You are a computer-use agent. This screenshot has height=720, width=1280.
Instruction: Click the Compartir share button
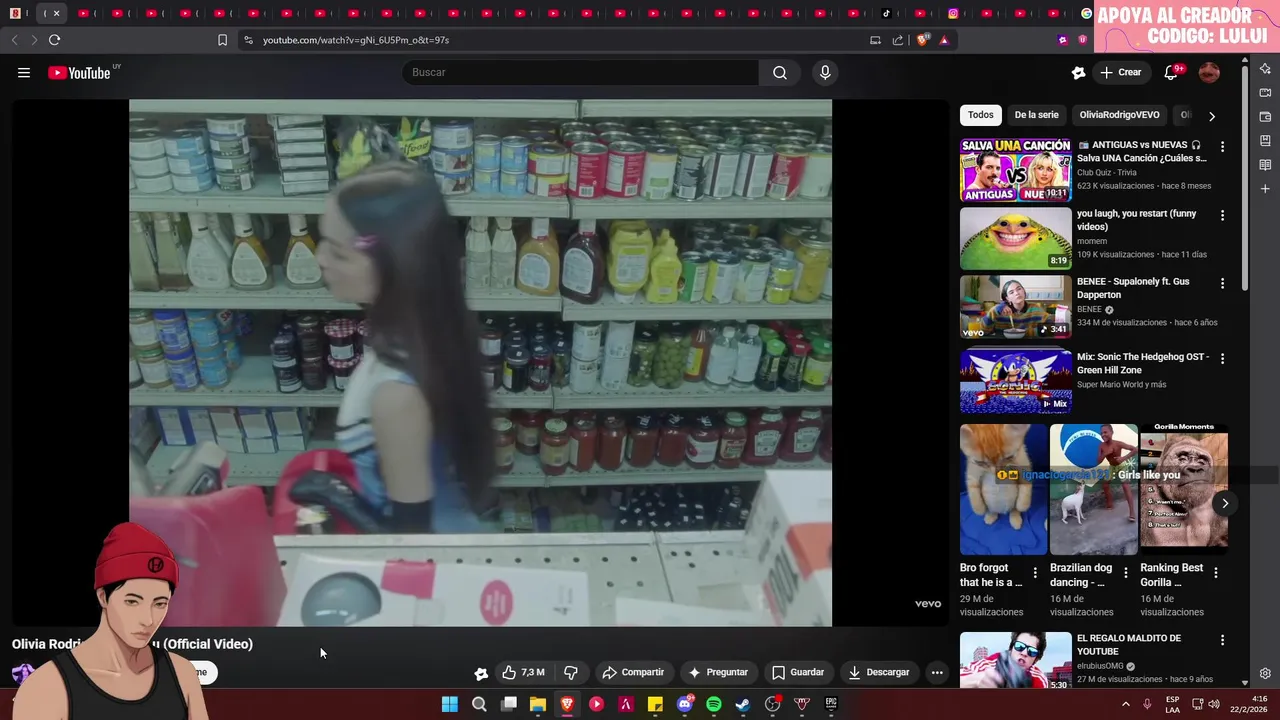(633, 672)
